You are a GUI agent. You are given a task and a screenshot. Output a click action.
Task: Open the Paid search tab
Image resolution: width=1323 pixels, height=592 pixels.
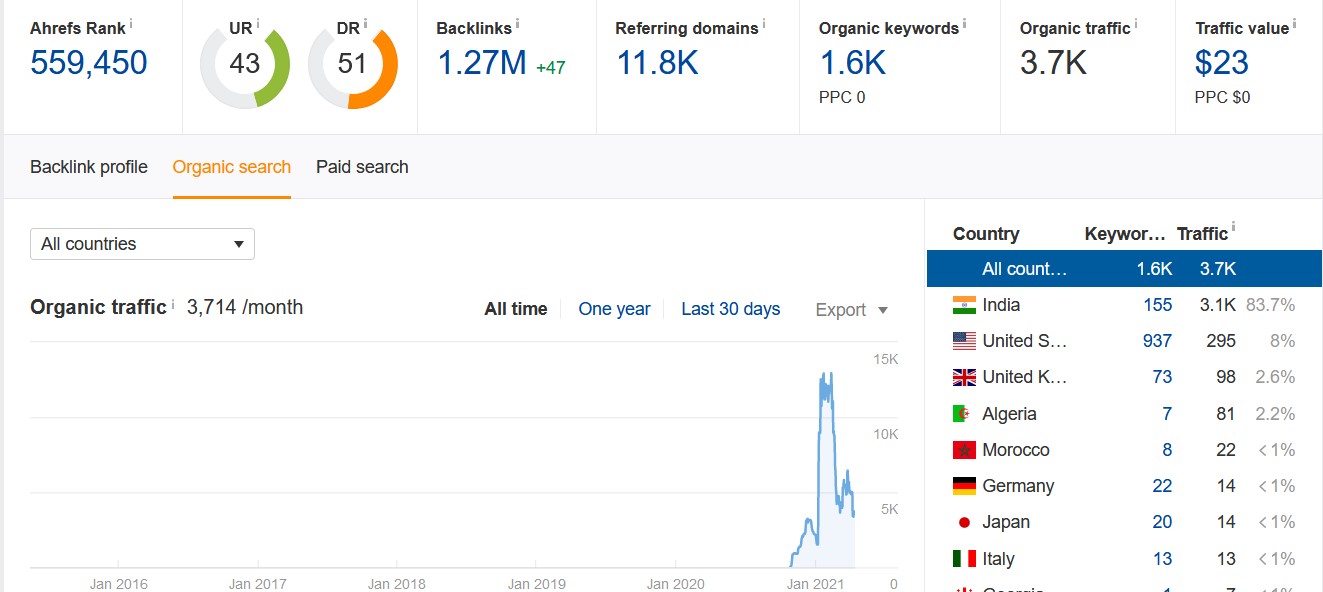[362, 167]
